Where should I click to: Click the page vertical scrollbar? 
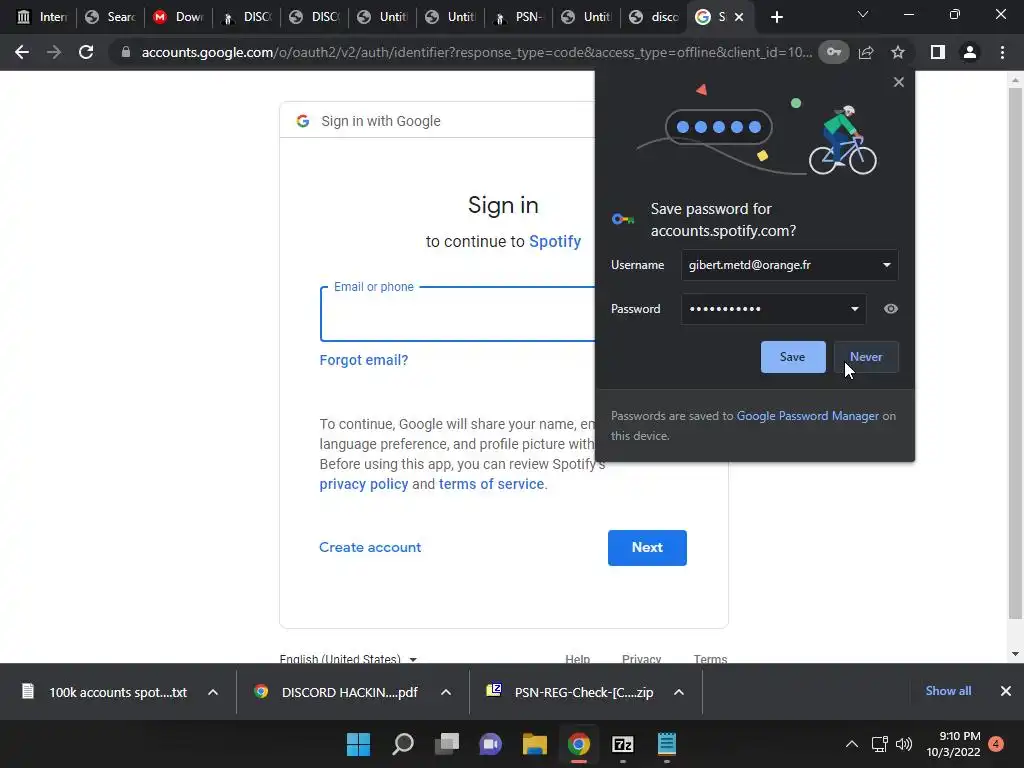click(x=1015, y=353)
